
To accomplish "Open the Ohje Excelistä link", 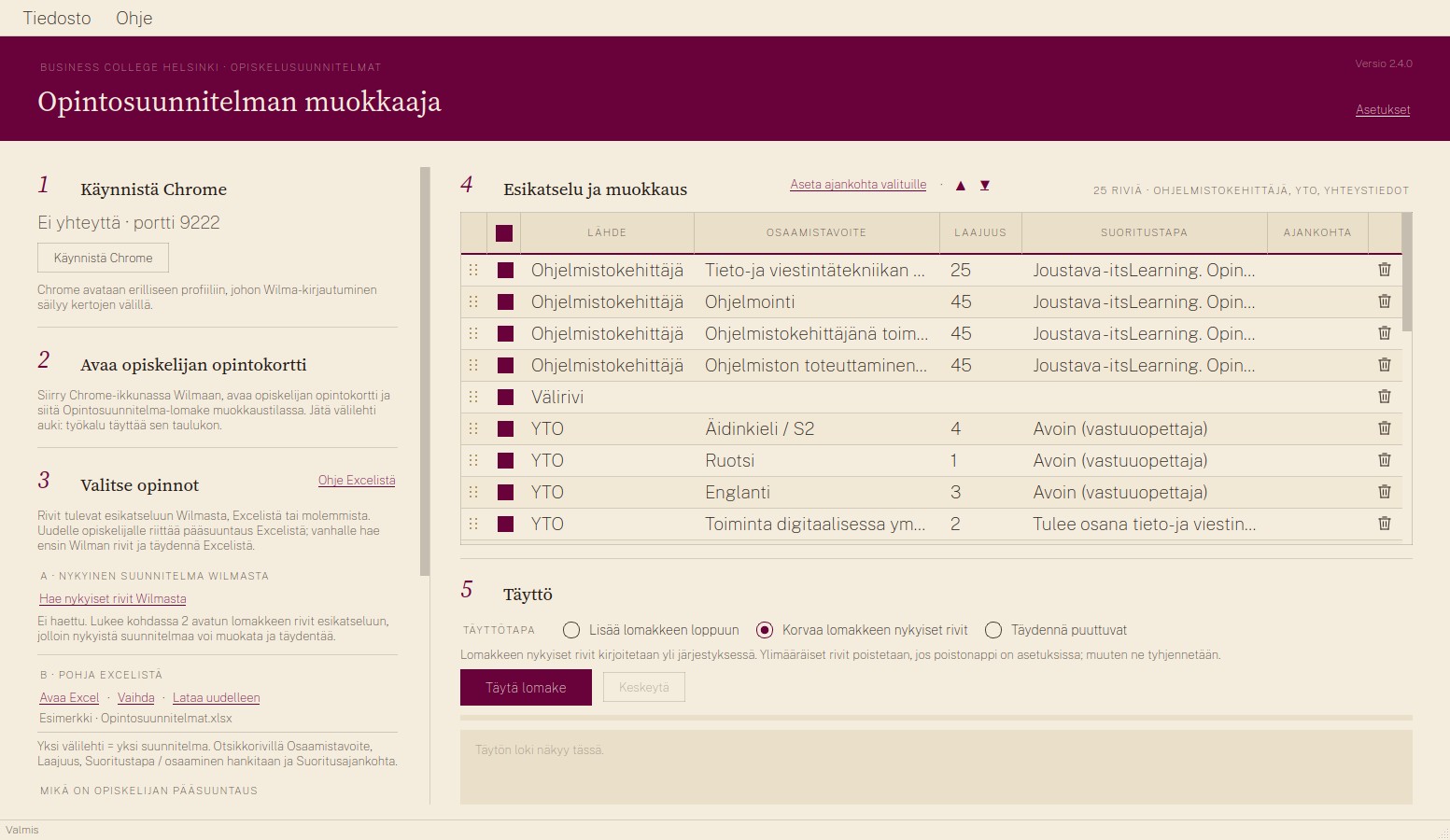I will [357, 481].
